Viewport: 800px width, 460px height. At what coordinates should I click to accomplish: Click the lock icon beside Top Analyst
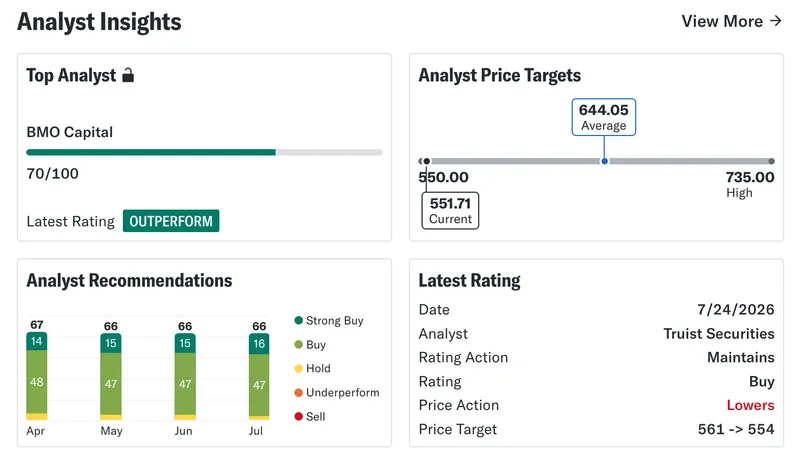click(128, 75)
